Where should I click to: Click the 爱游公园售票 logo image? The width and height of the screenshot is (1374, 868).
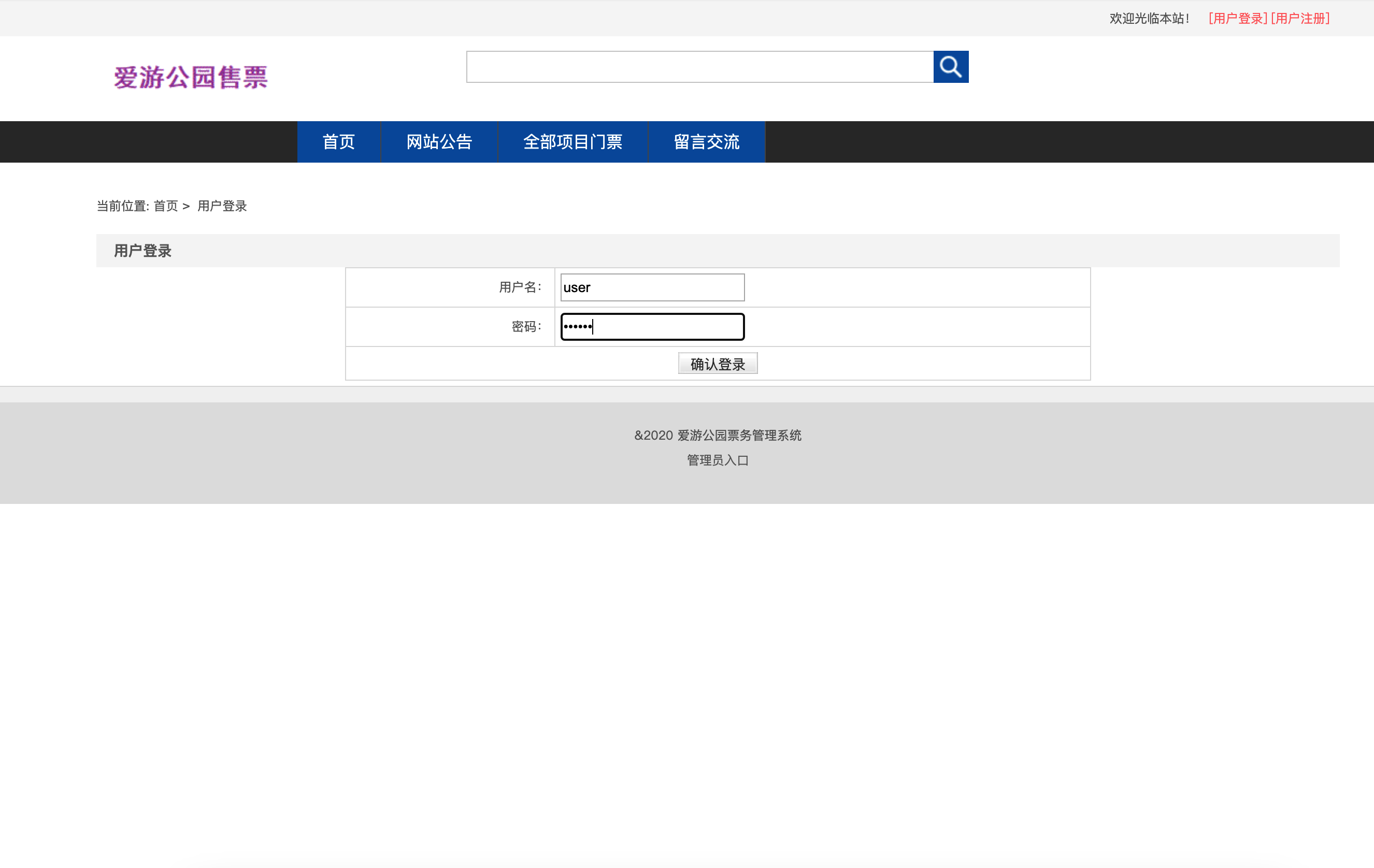[191, 77]
